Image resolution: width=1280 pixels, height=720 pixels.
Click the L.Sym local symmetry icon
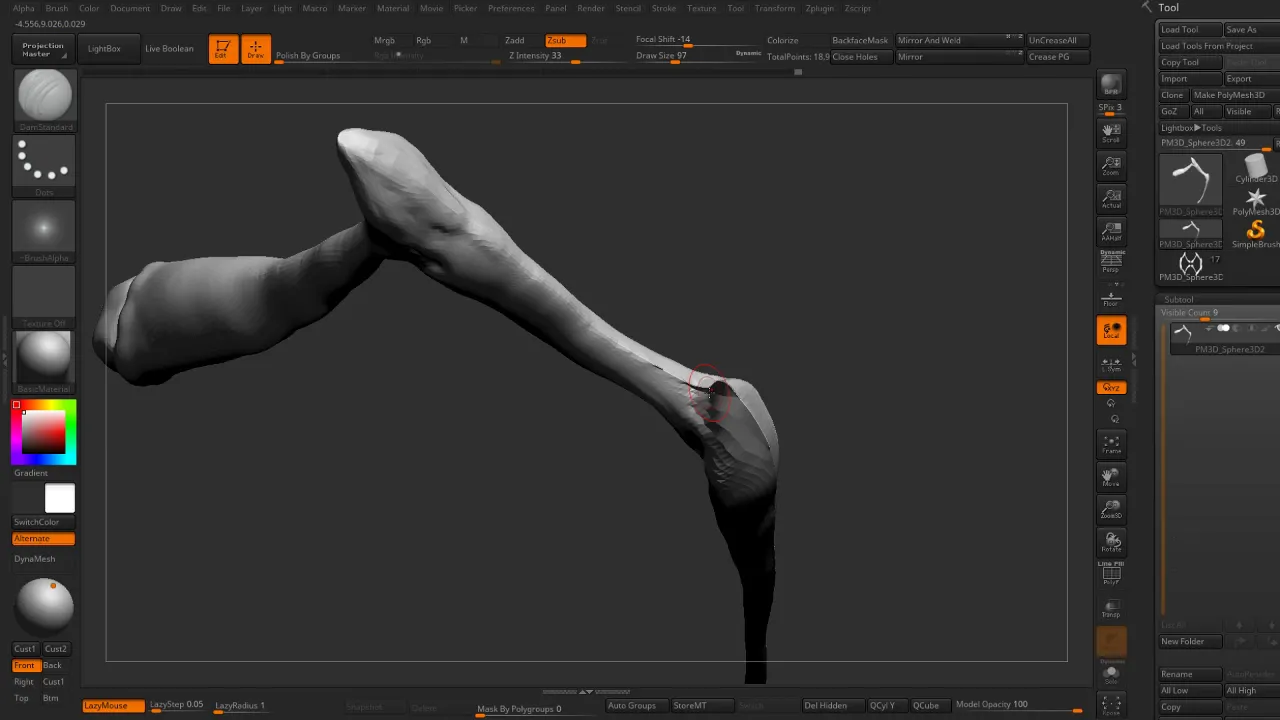point(1111,364)
